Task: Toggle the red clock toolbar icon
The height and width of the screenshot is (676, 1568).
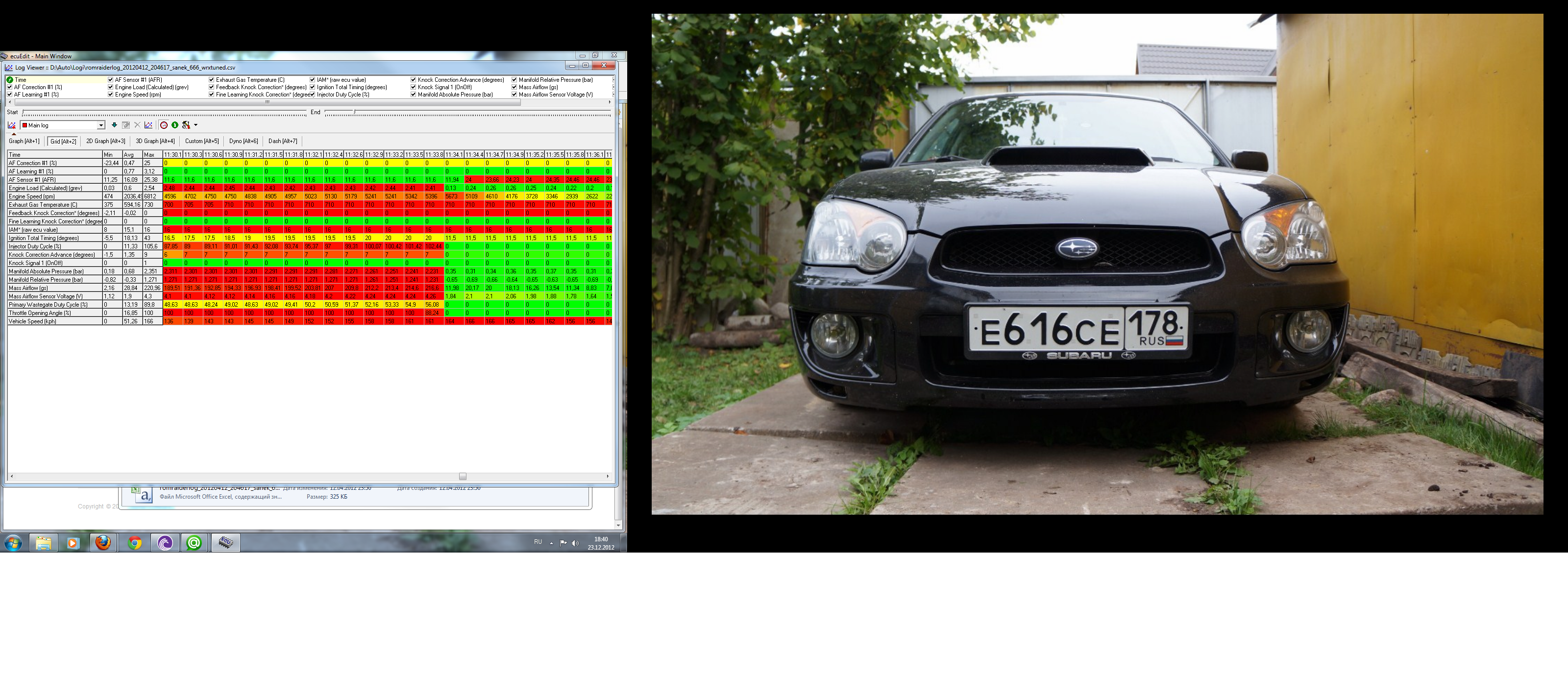Action: coord(164,125)
